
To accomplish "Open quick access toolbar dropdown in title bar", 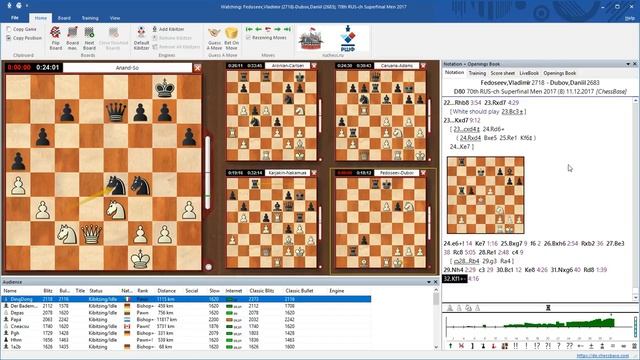I will tap(27, 6).
